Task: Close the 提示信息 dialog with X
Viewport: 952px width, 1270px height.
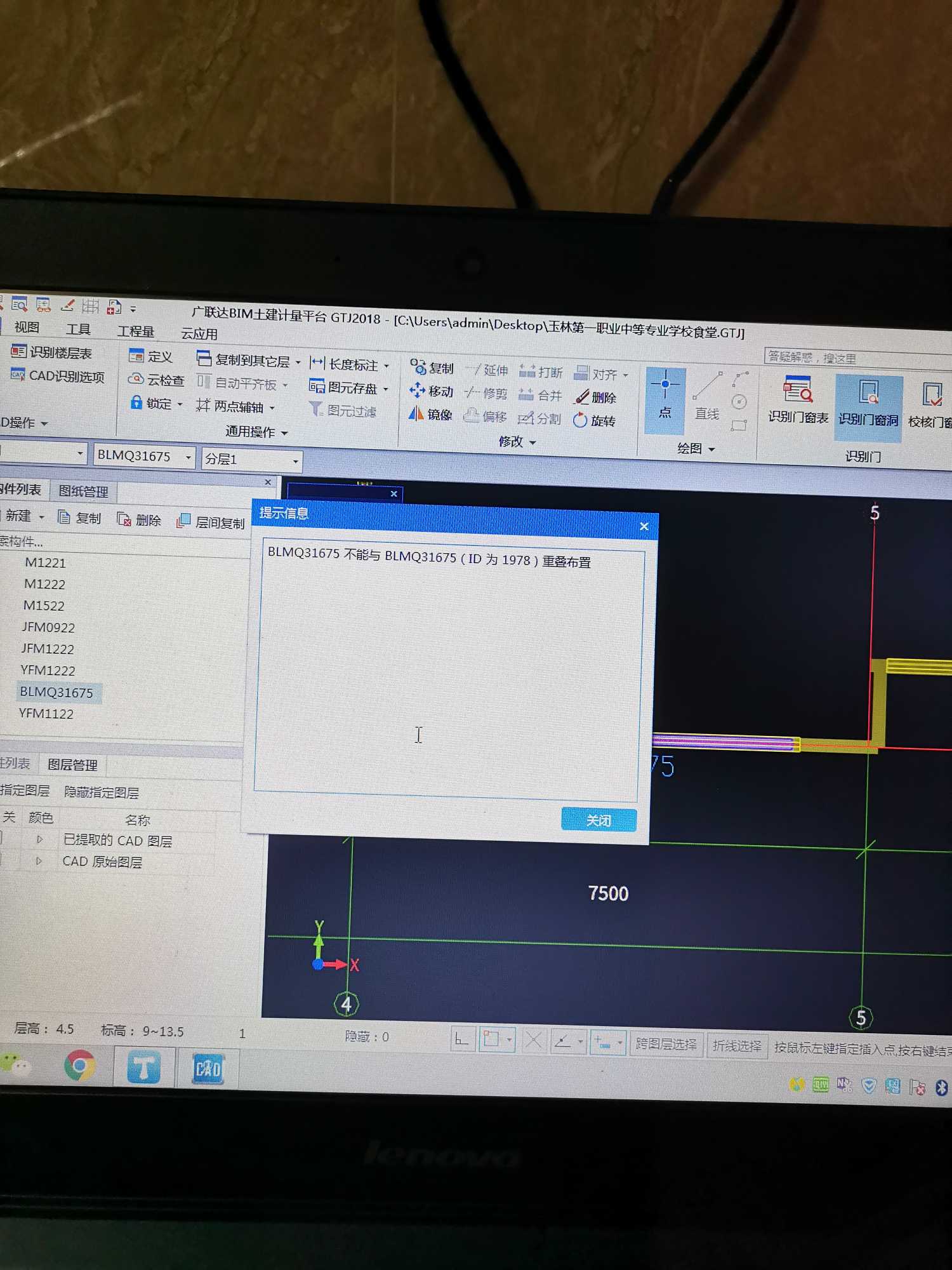Action: [x=644, y=526]
